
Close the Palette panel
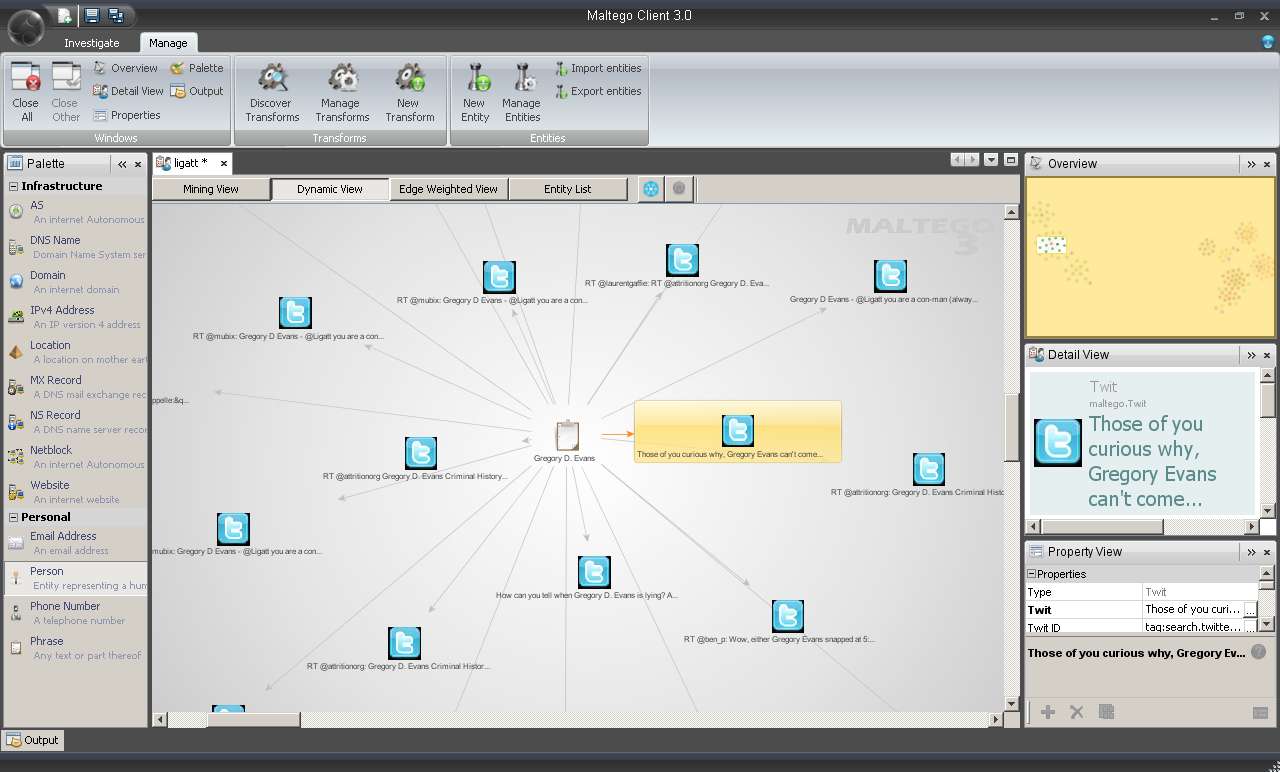(138, 164)
